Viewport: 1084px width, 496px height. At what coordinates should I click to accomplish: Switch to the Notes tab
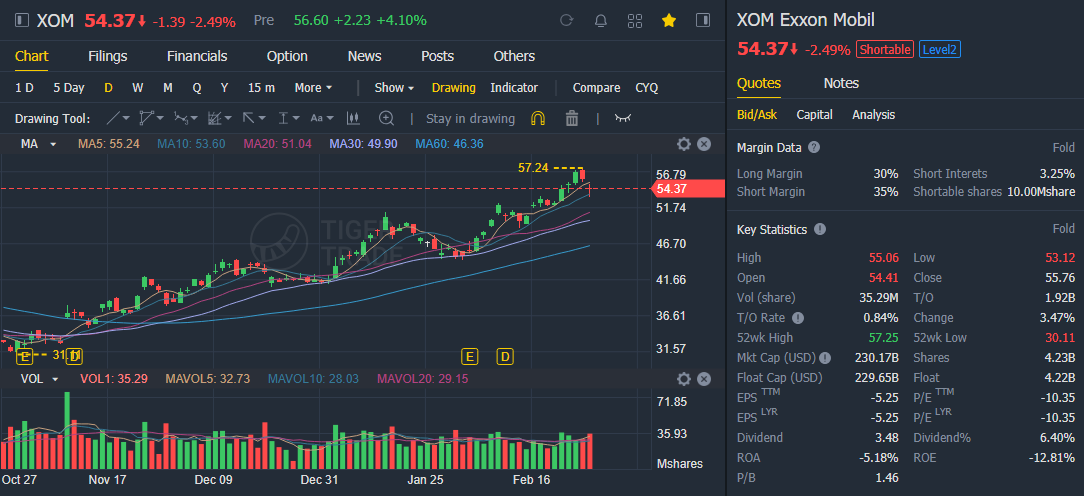point(841,83)
